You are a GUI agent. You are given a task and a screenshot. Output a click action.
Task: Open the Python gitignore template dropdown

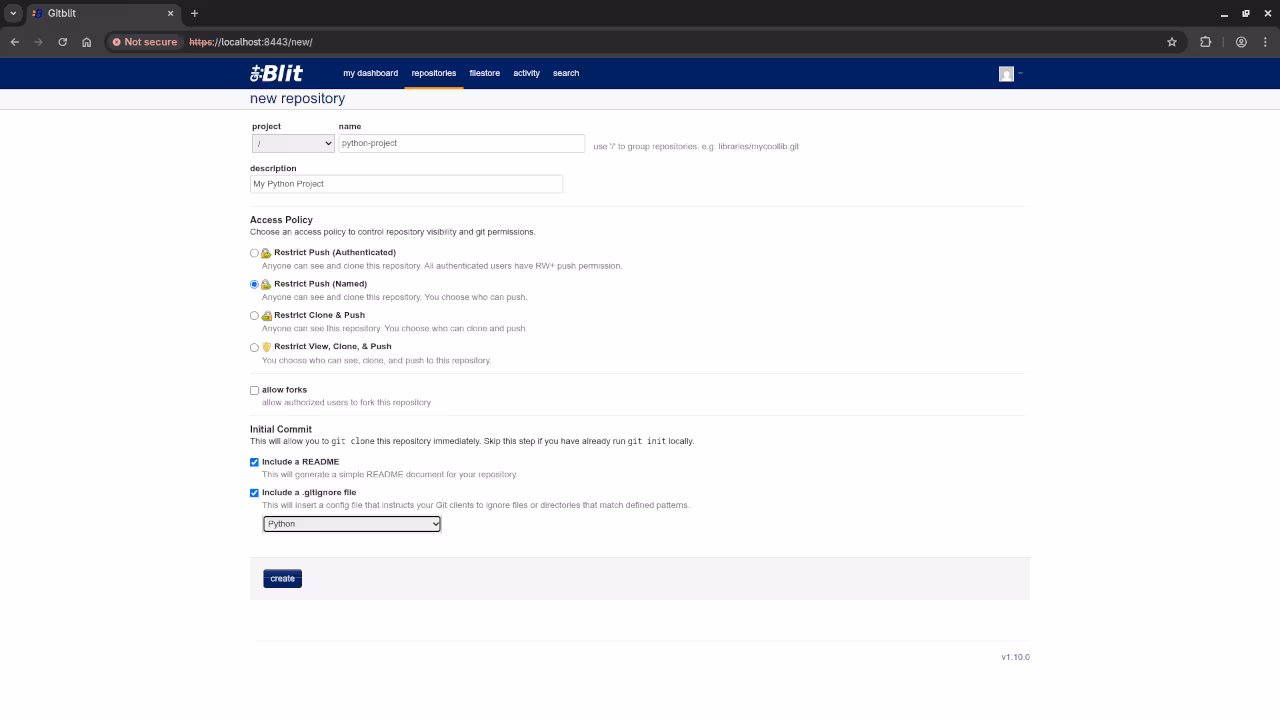pos(351,524)
